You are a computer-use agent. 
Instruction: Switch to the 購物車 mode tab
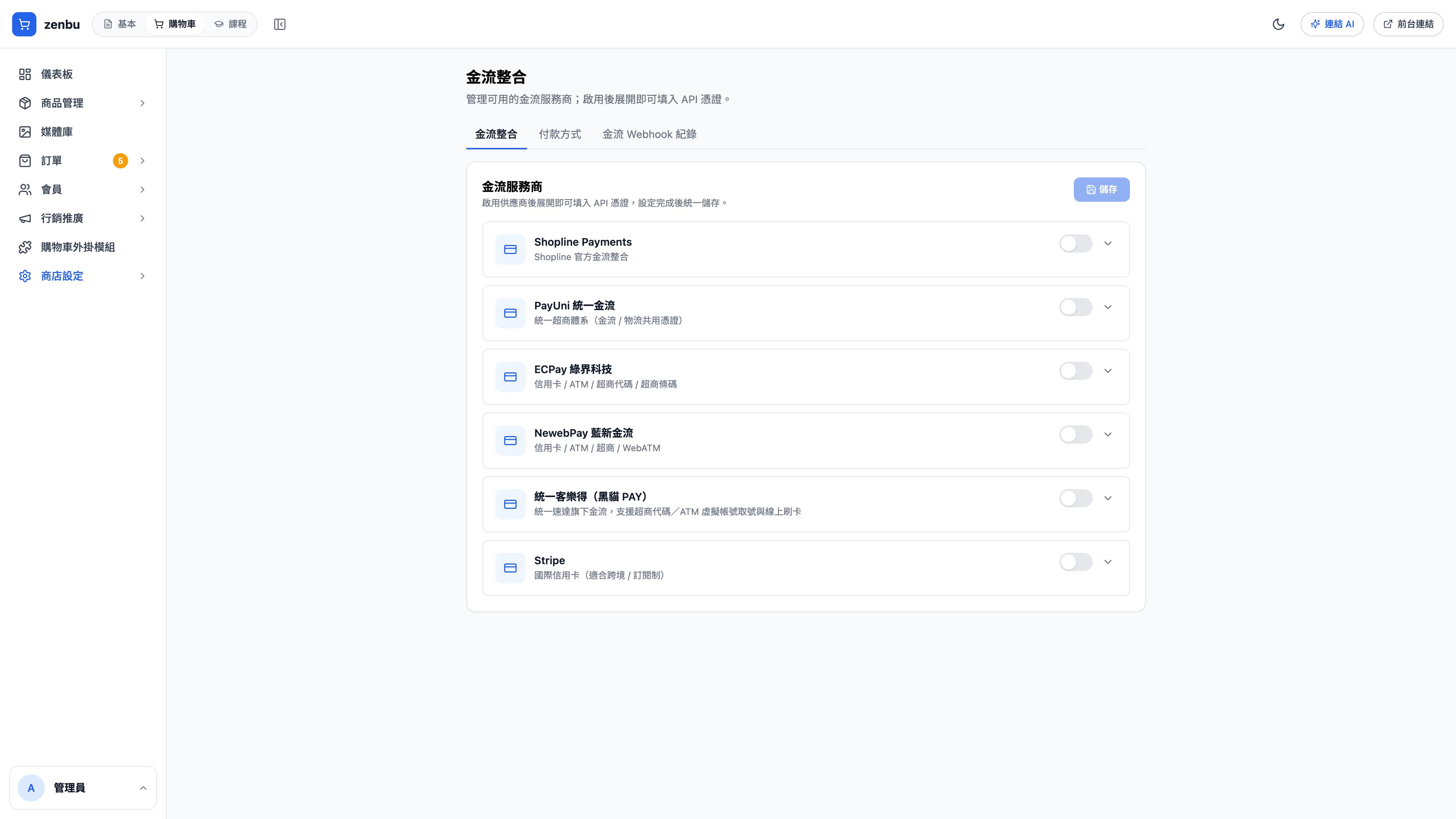pyautogui.click(x=175, y=24)
